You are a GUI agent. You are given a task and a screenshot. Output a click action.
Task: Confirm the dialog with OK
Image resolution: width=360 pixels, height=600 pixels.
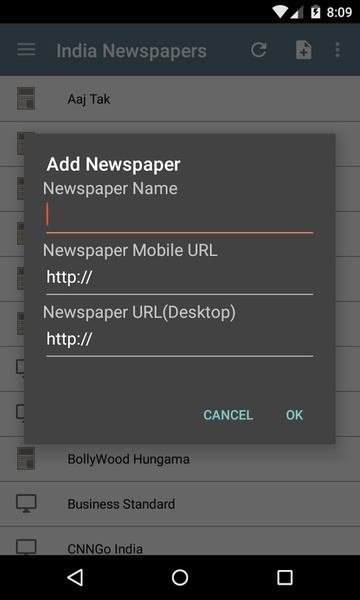(295, 415)
